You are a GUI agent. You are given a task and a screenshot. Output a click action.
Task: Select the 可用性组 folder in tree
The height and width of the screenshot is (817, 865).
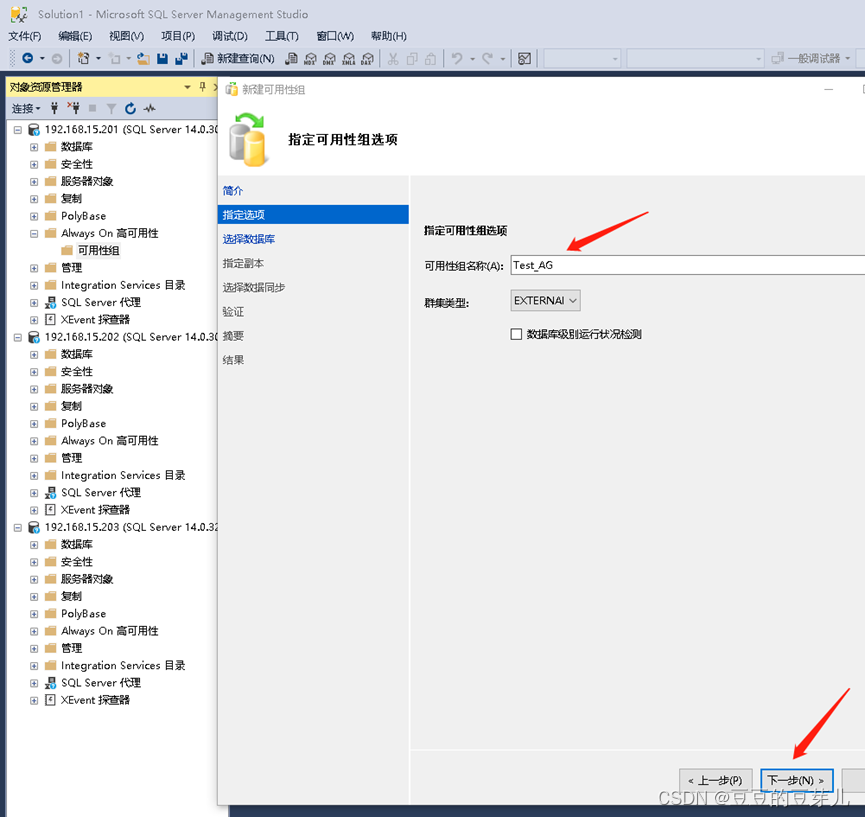point(98,250)
